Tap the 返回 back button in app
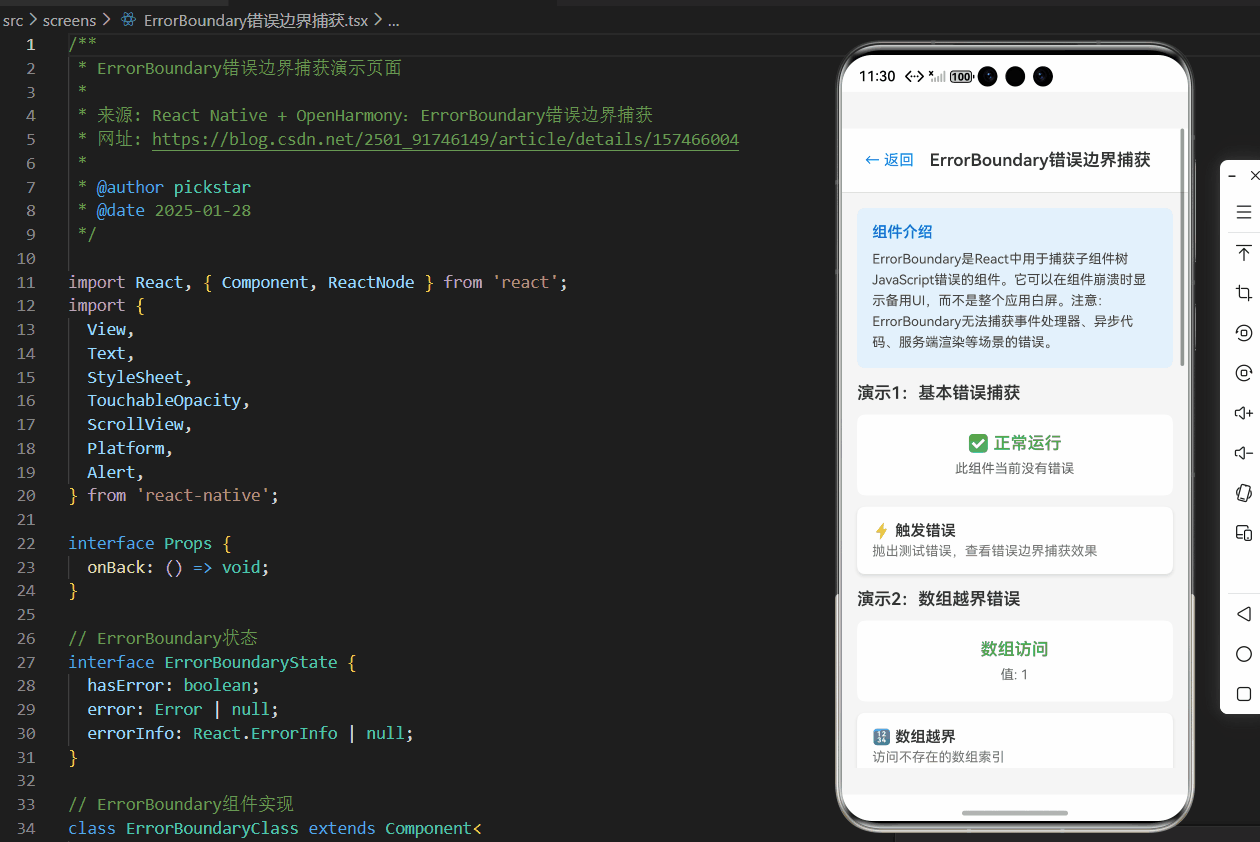Image resolution: width=1260 pixels, height=842 pixels. (889, 159)
